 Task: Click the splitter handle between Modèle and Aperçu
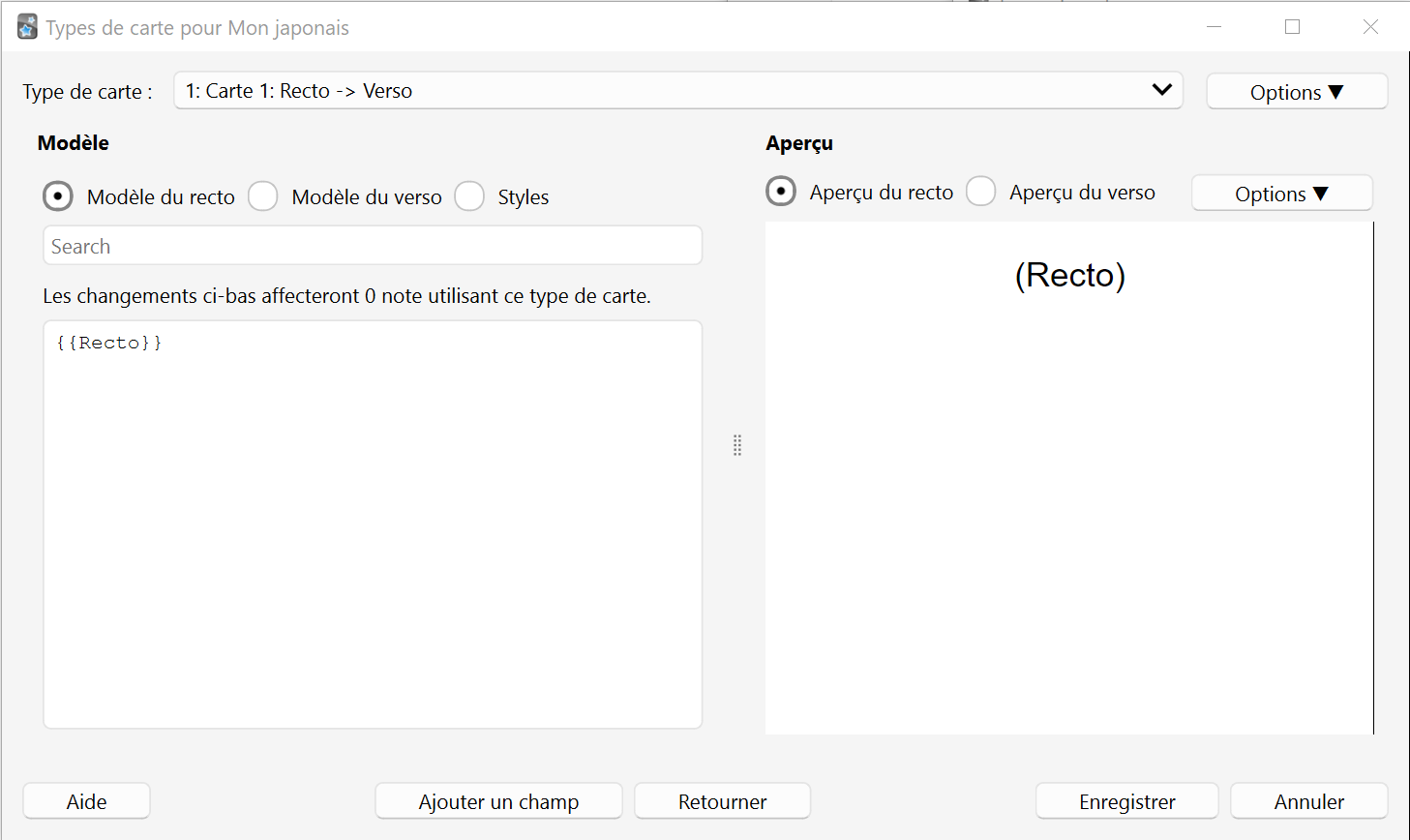[x=737, y=445]
